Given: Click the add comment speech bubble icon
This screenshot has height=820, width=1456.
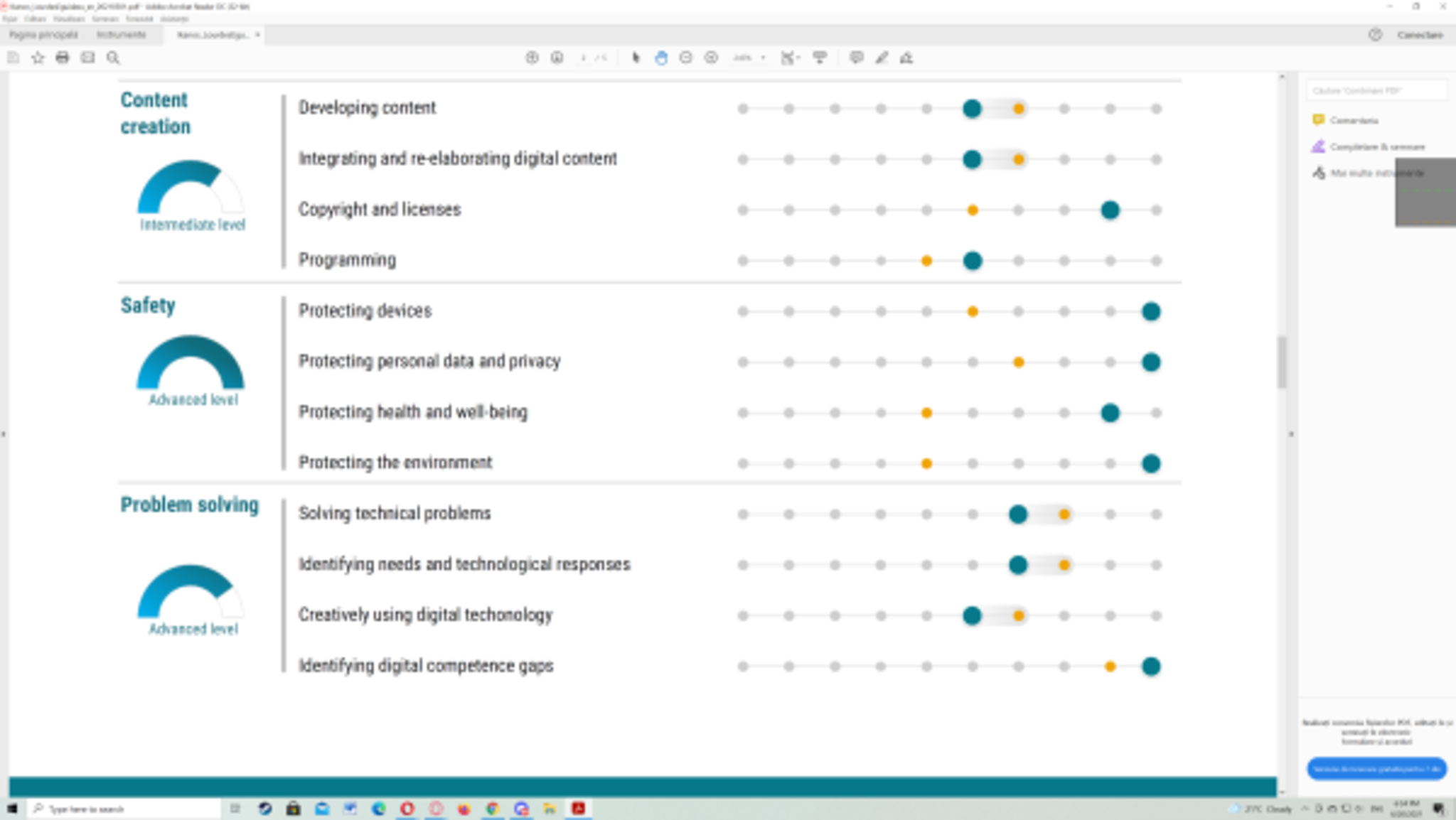Looking at the screenshot, I should click(856, 58).
